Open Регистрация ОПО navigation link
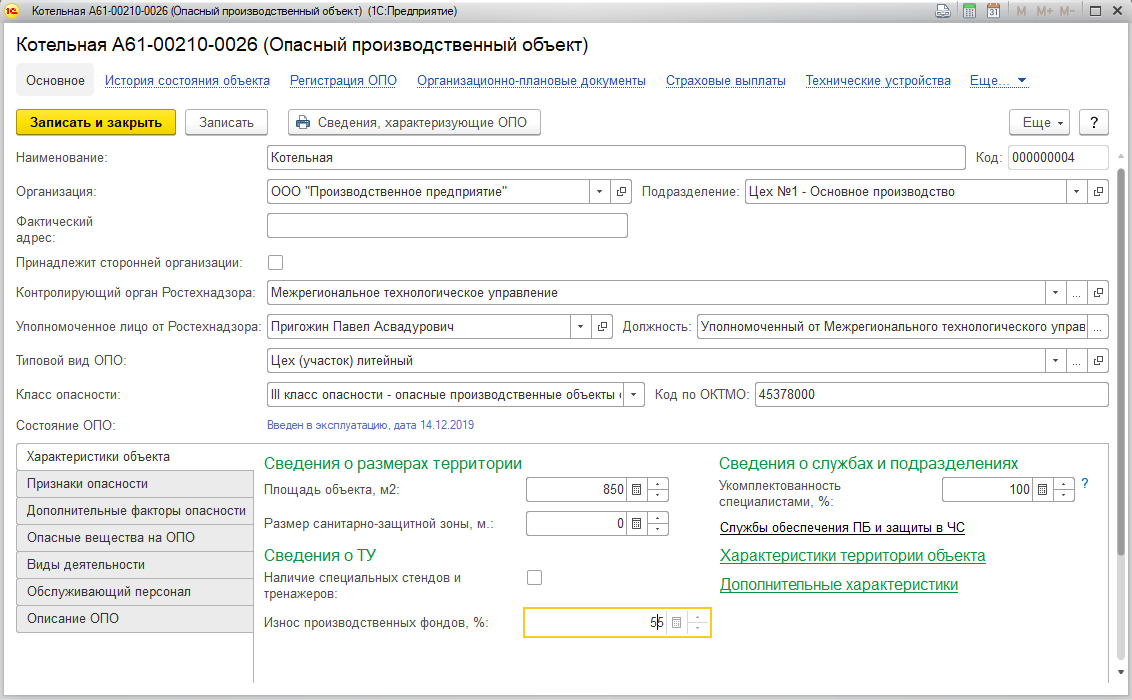 (343, 81)
